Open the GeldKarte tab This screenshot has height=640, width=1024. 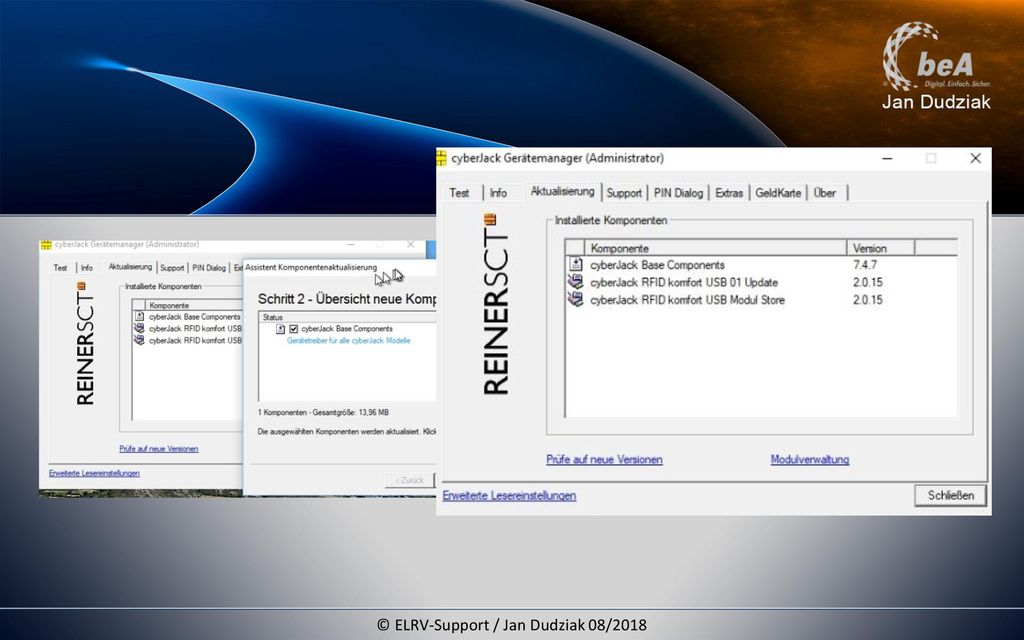click(x=778, y=193)
